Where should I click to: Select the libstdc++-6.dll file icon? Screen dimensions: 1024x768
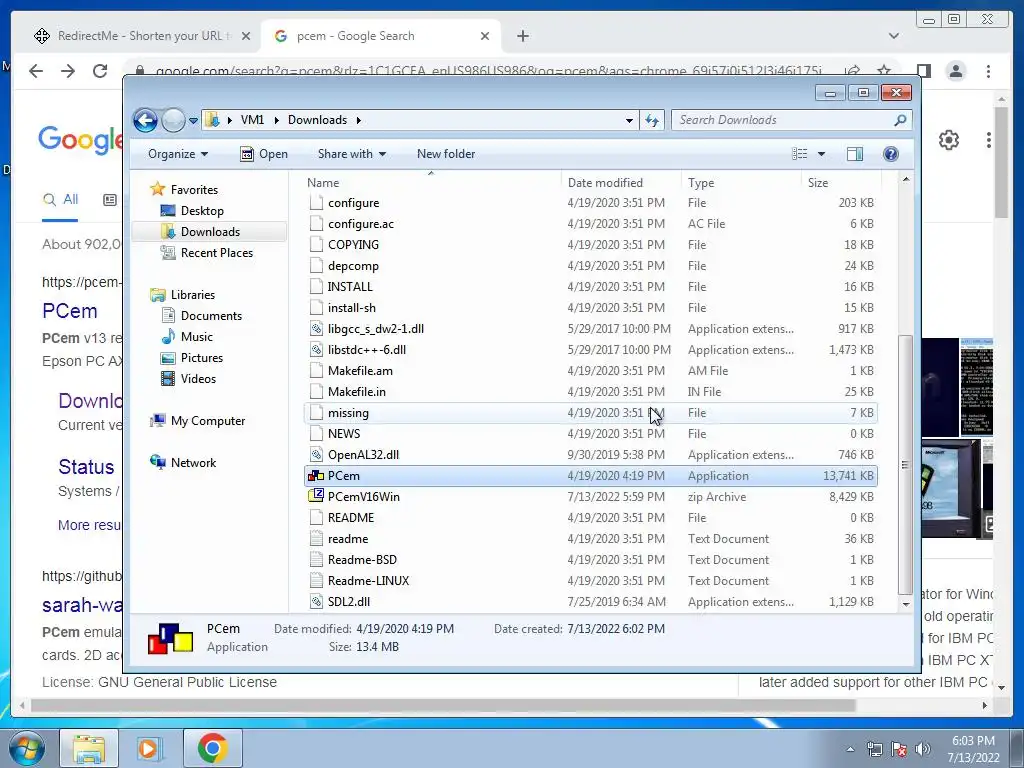click(x=316, y=349)
